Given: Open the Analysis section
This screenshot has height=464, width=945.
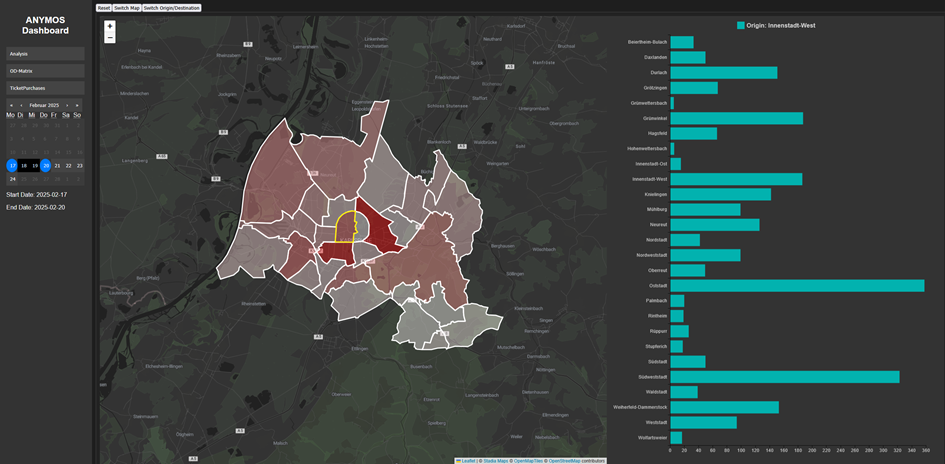Looking at the screenshot, I should [45, 54].
